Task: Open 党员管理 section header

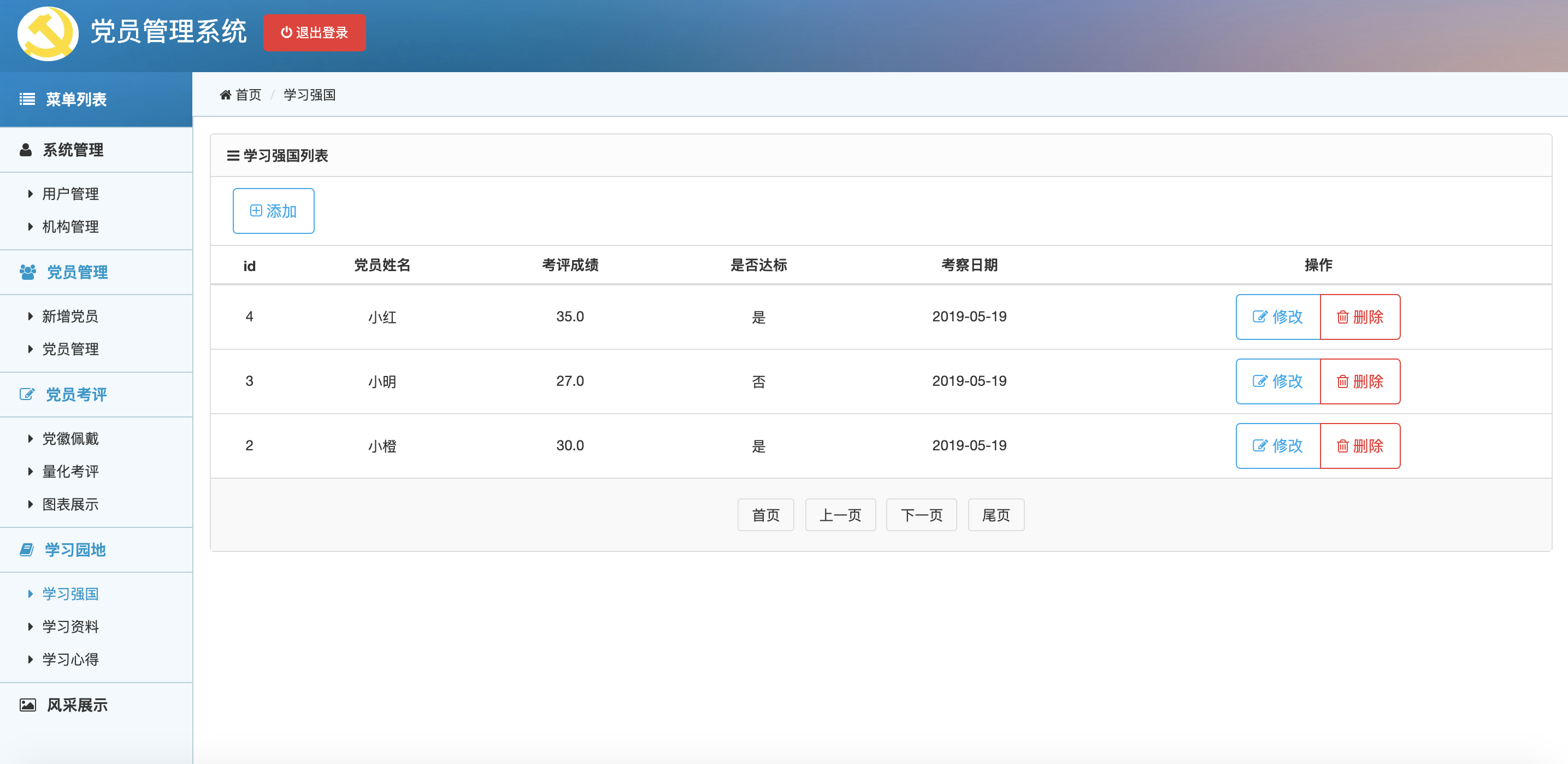Action: [96, 272]
